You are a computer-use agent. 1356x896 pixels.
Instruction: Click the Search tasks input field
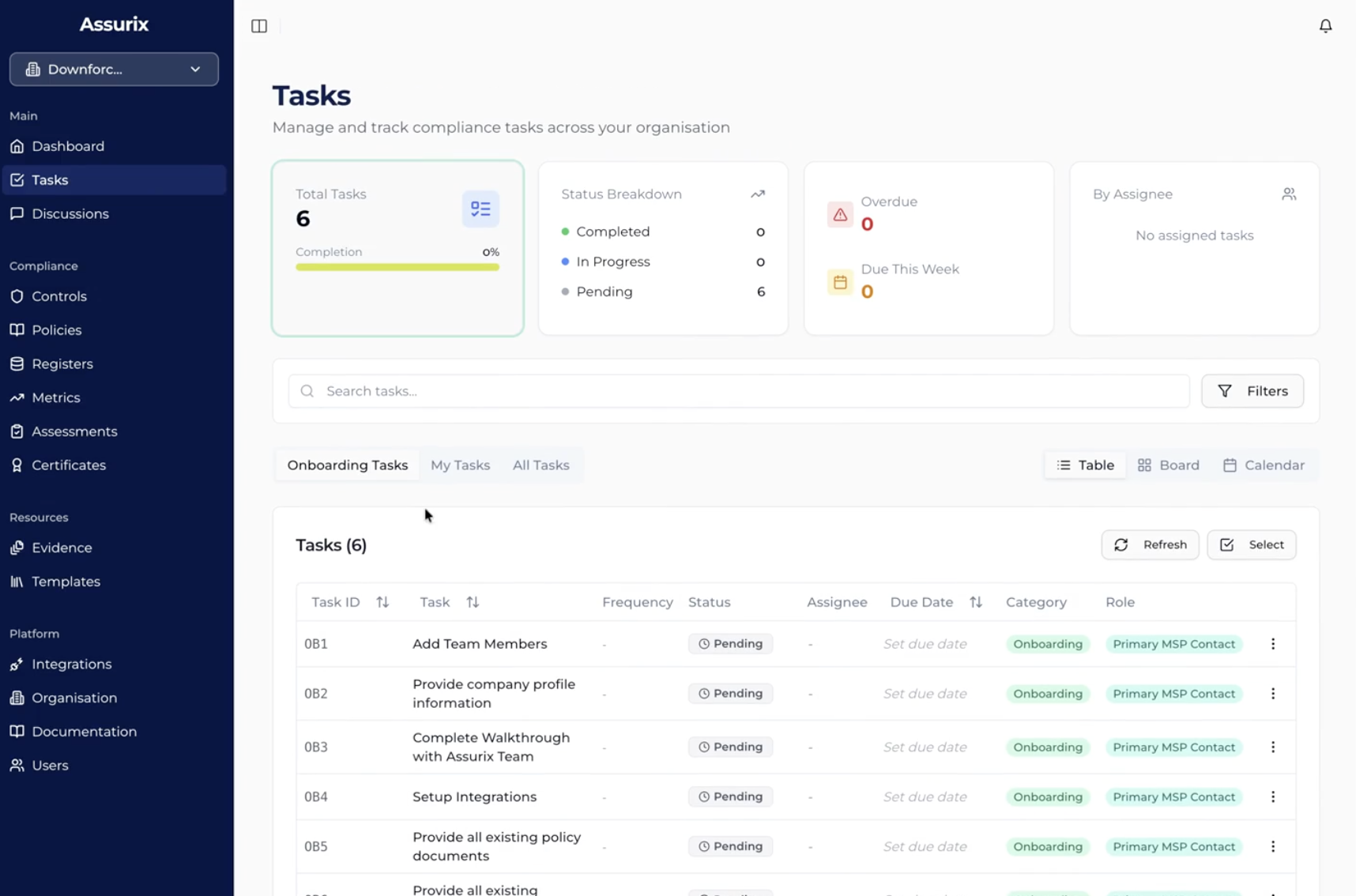pos(739,391)
